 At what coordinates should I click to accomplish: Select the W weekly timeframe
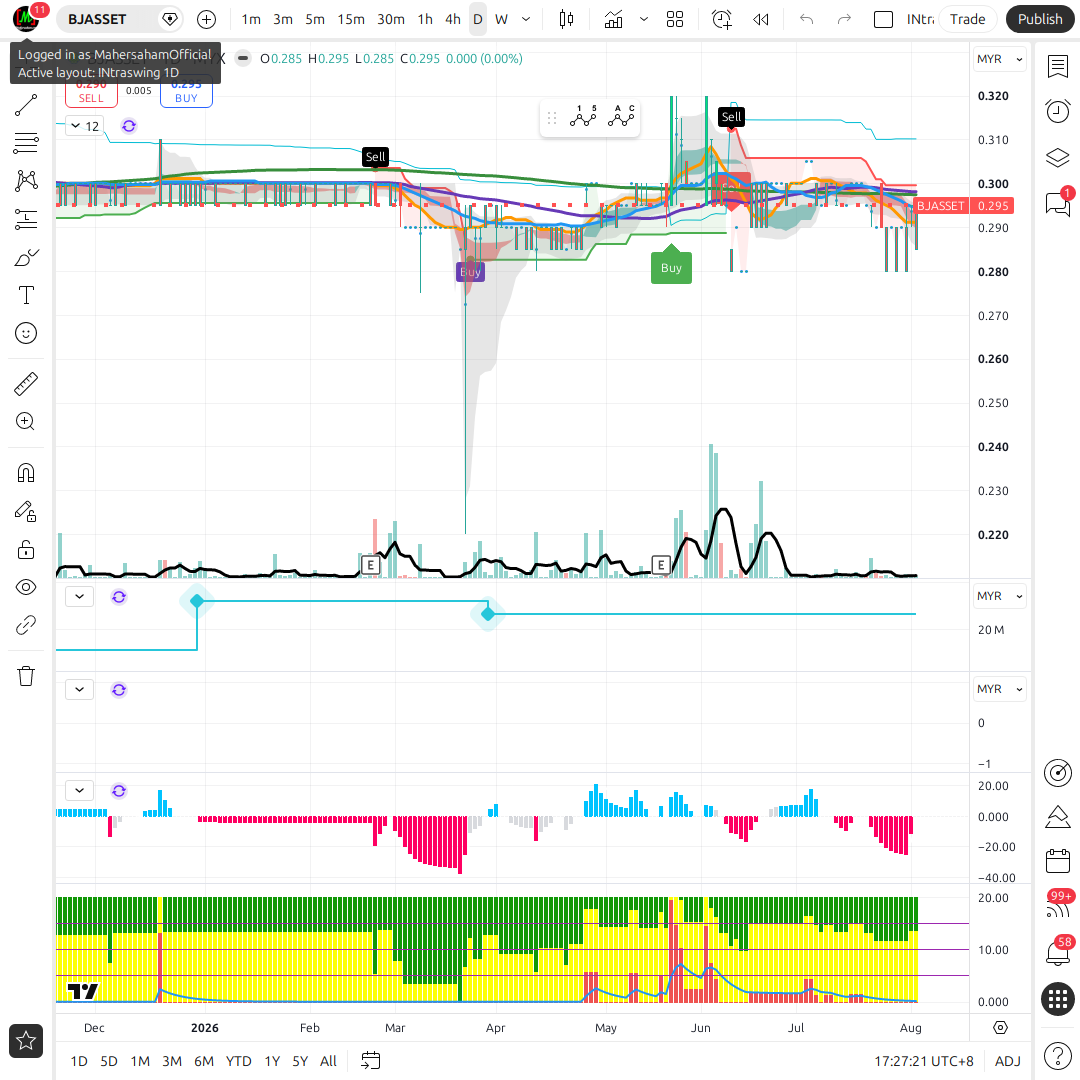click(501, 19)
